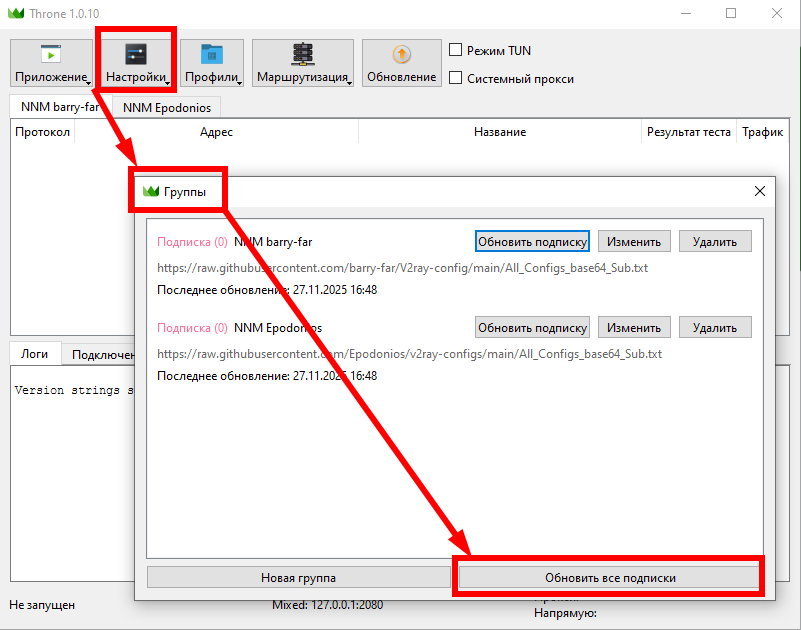Click the Напрямую: status label
Screen dimensions: 801x630
click(x=565, y=613)
